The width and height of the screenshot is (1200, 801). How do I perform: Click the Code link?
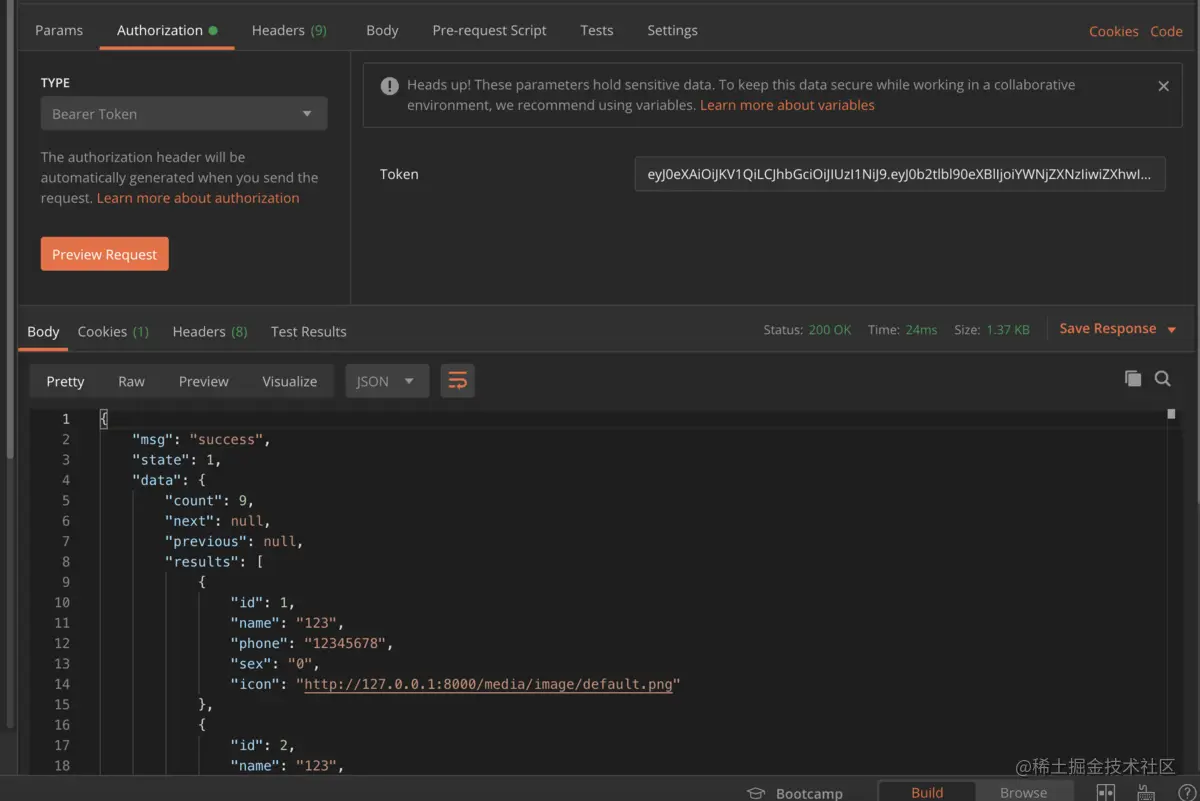pos(1166,31)
